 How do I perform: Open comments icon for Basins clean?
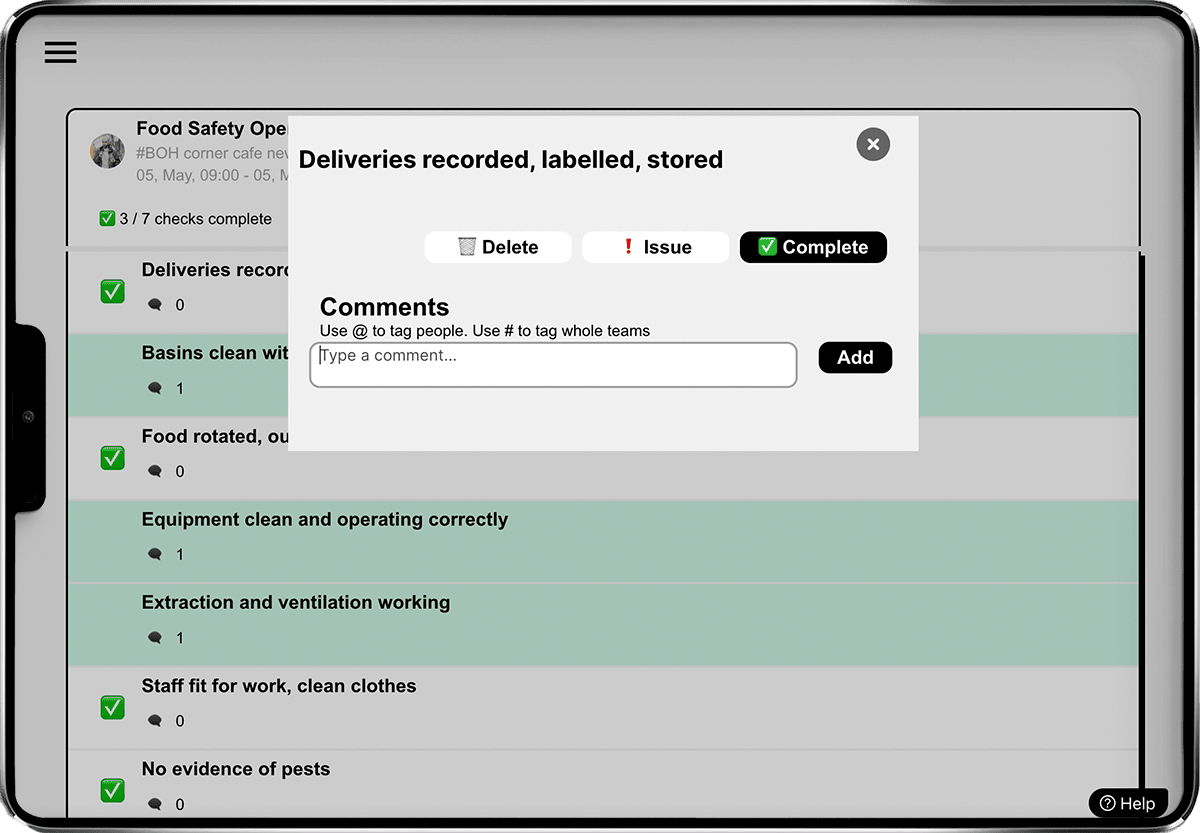[x=155, y=388]
